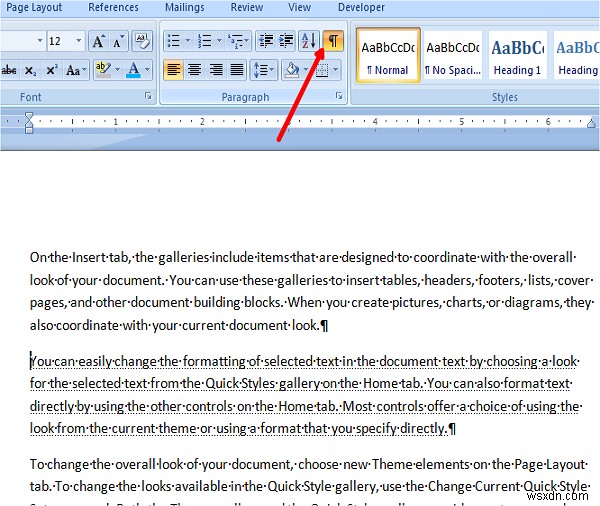The image size is (600, 506).
Task: Apply the Normal style
Action: (x=388, y=55)
